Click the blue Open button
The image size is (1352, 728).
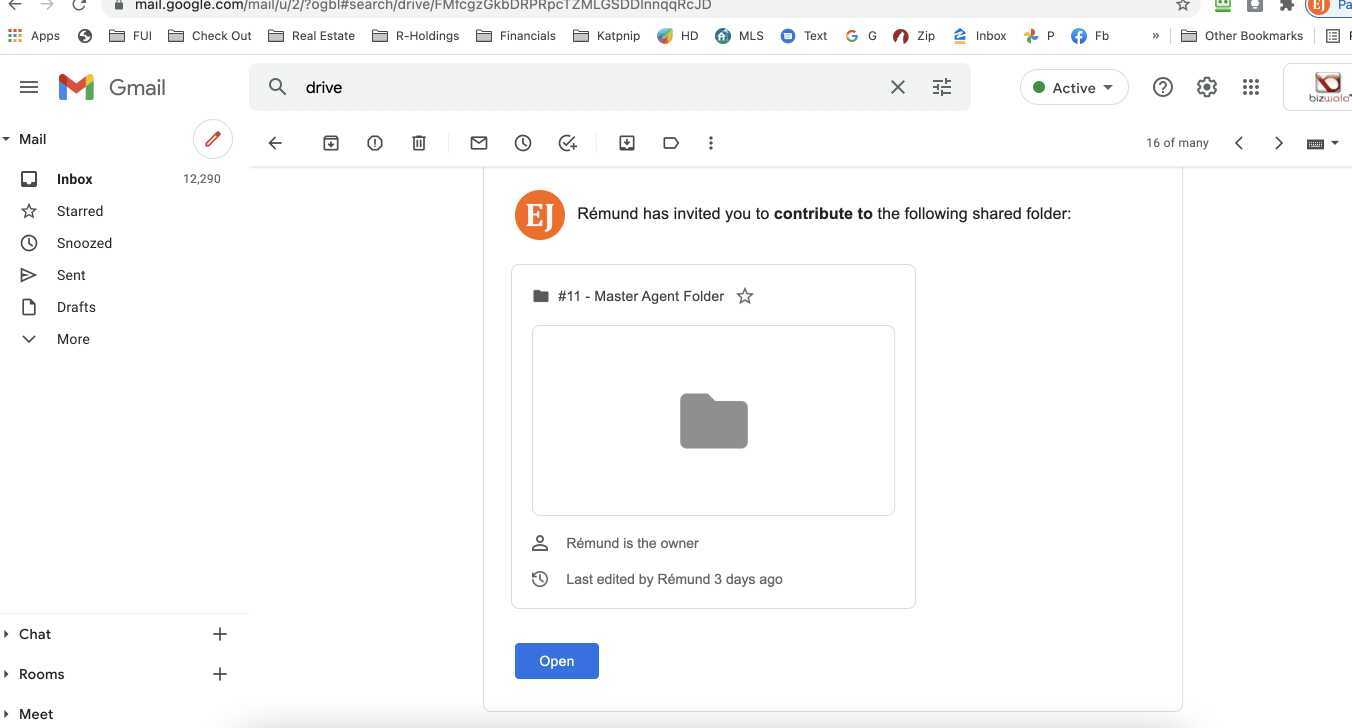(556, 661)
